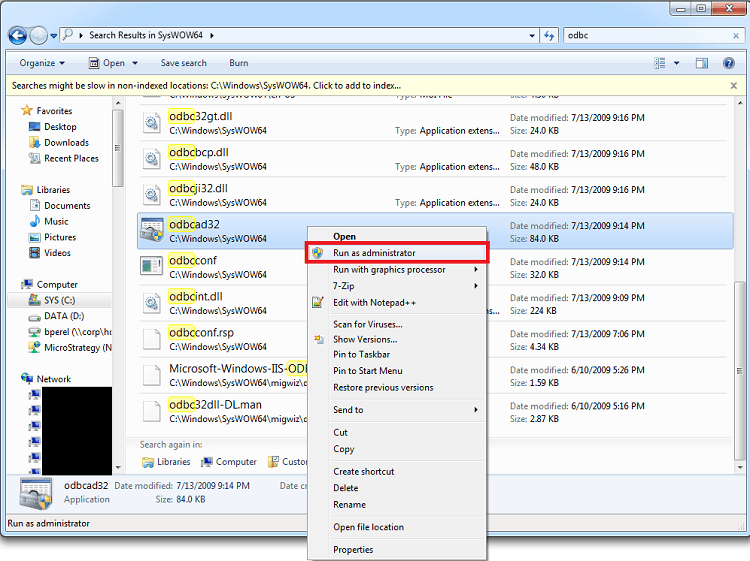Select the MicroStrategy network drive

pos(70,348)
